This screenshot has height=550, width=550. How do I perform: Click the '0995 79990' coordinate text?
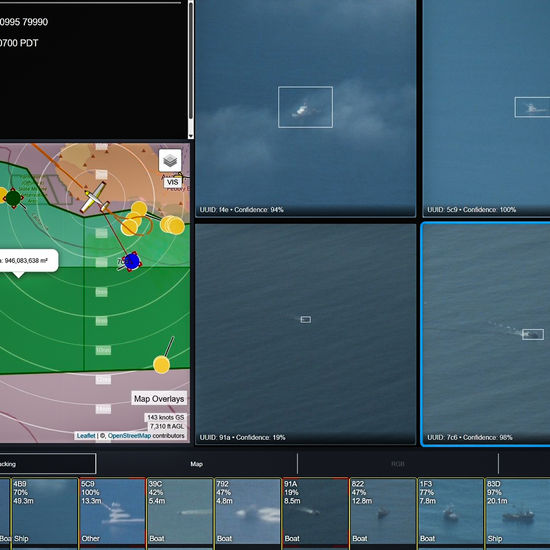pyautogui.click(x=24, y=22)
